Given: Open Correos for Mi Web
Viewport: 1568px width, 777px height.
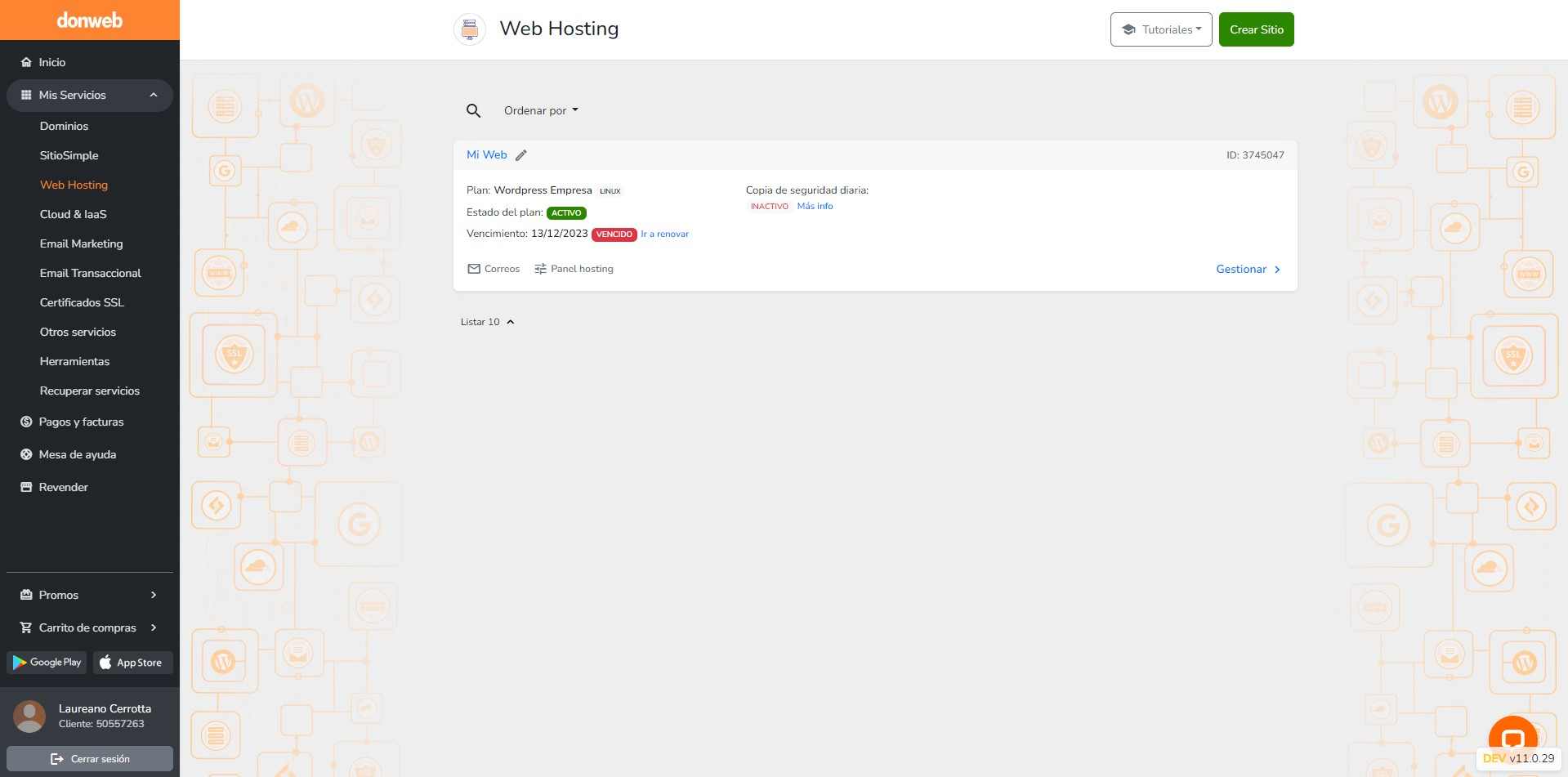Looking at the screenshot, I should pos(494,269).
